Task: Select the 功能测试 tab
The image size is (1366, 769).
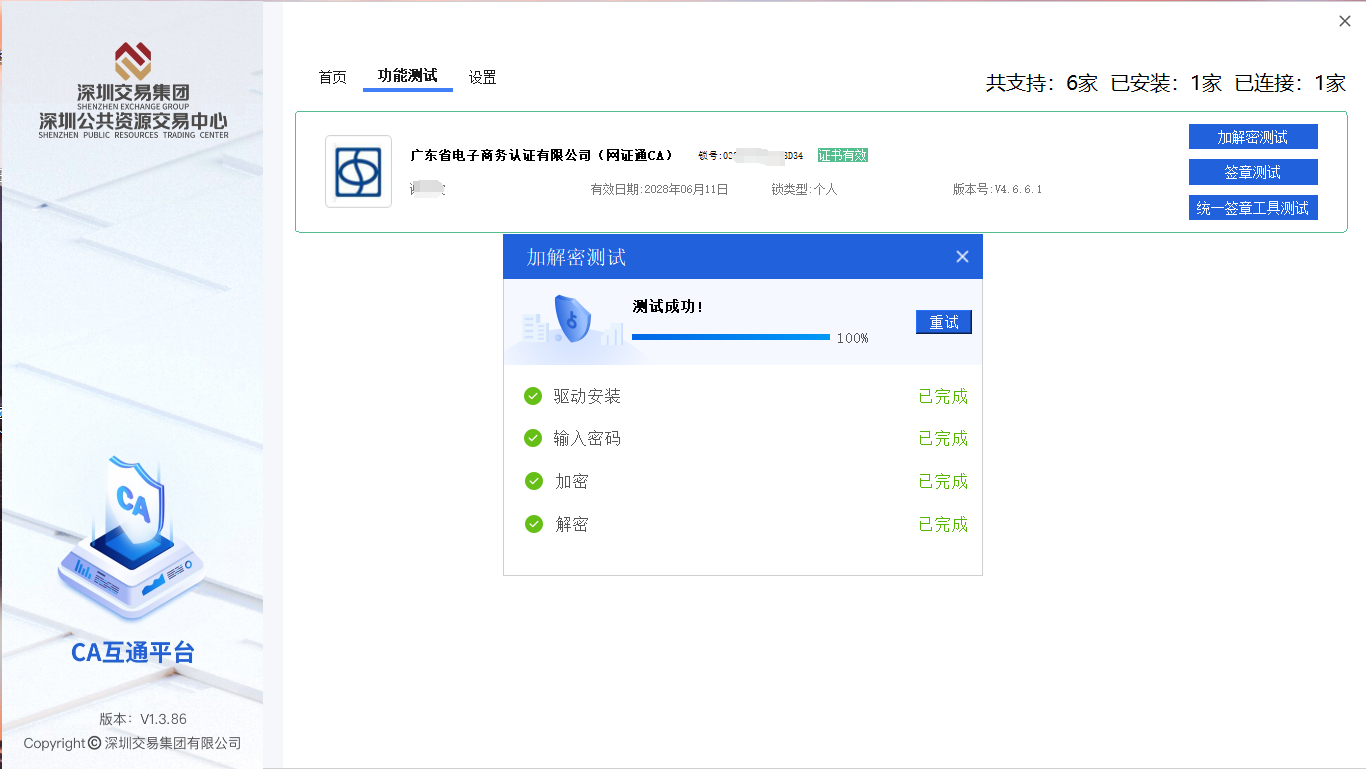Action: pos(407,76)
